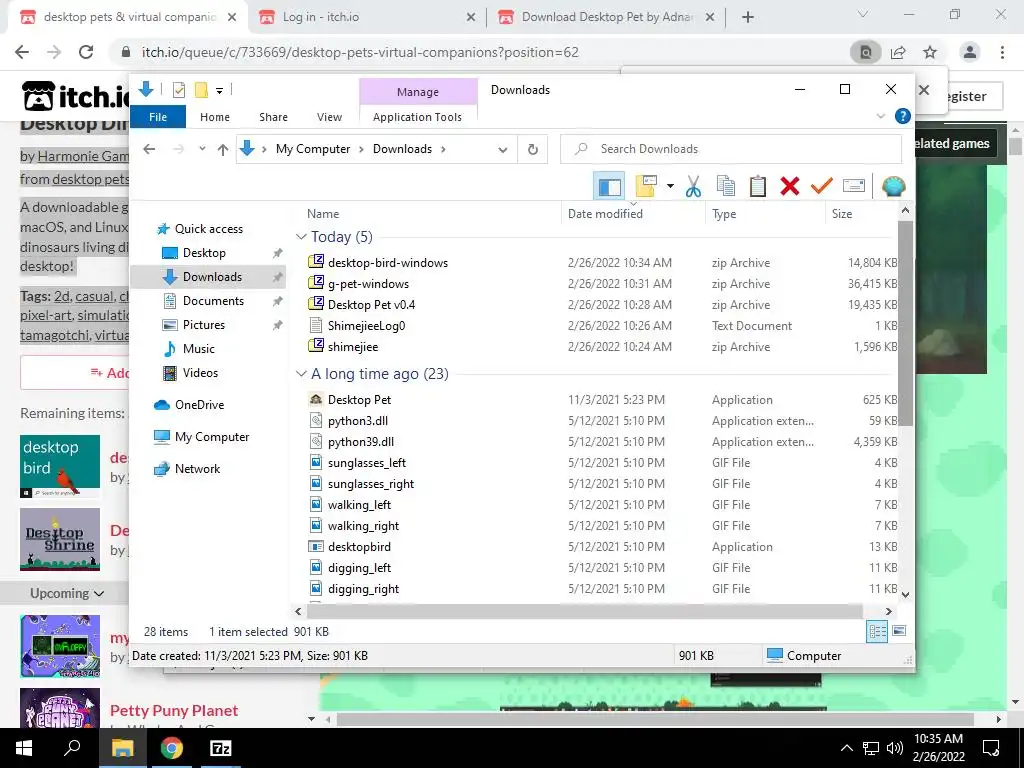Click the file list vertical scrollbar

pos(905,323)
